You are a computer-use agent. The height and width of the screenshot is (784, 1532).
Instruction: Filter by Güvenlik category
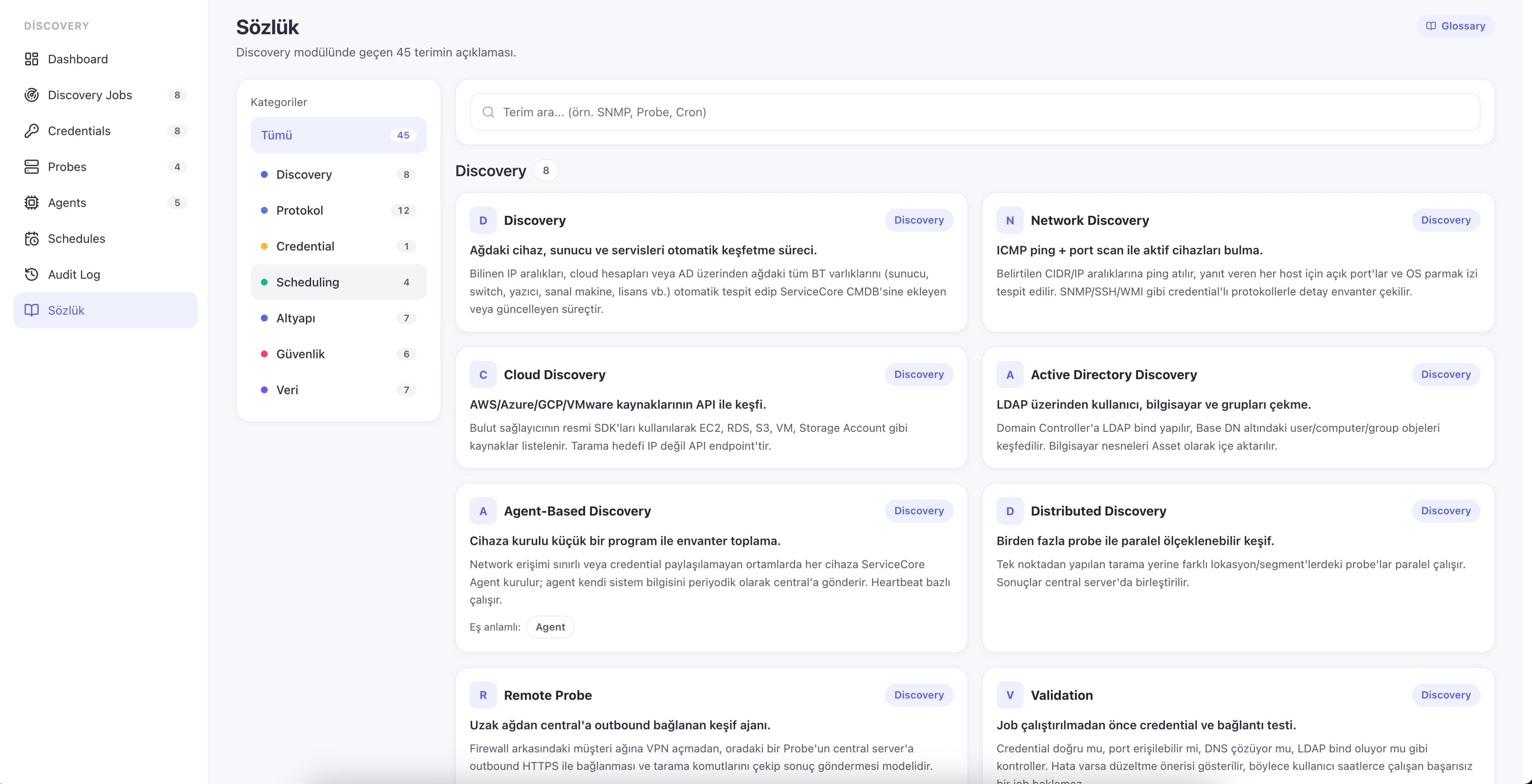338,354
